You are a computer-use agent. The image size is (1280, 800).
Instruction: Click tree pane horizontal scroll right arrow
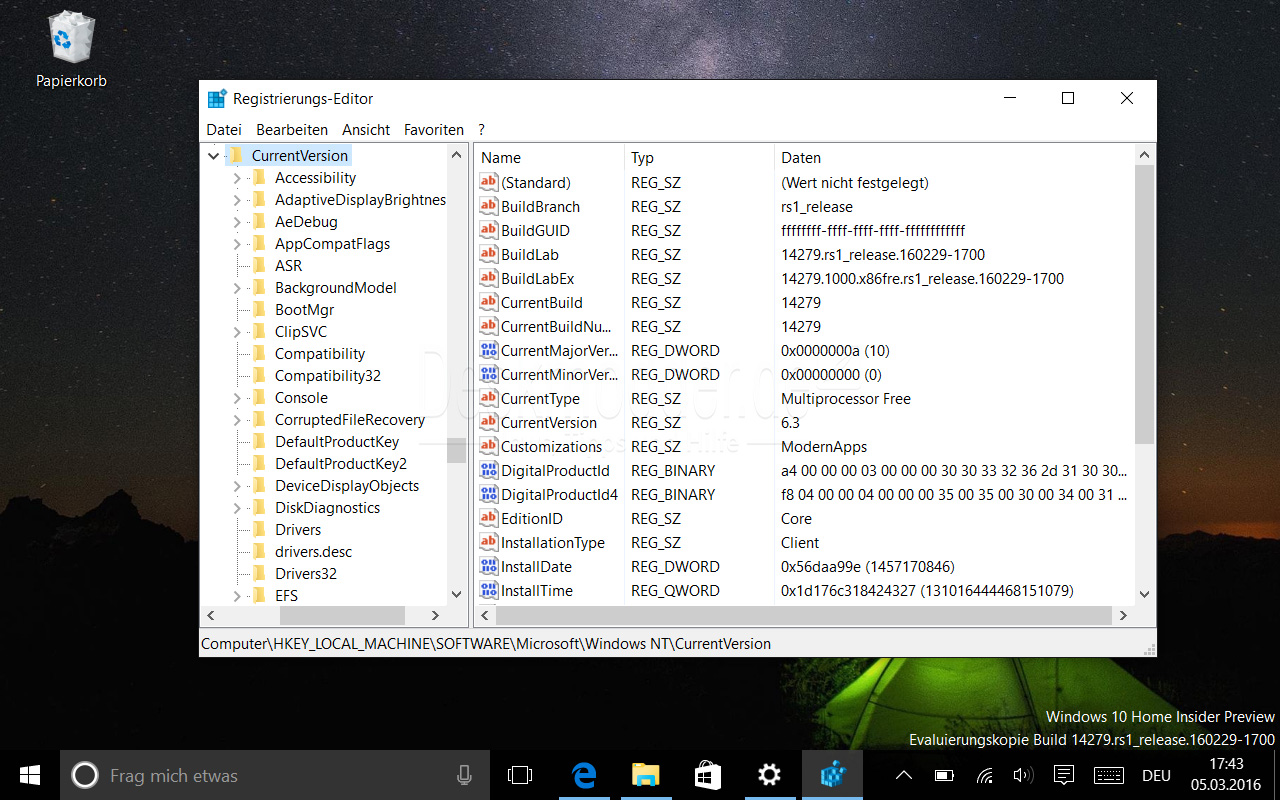[435, 615]
